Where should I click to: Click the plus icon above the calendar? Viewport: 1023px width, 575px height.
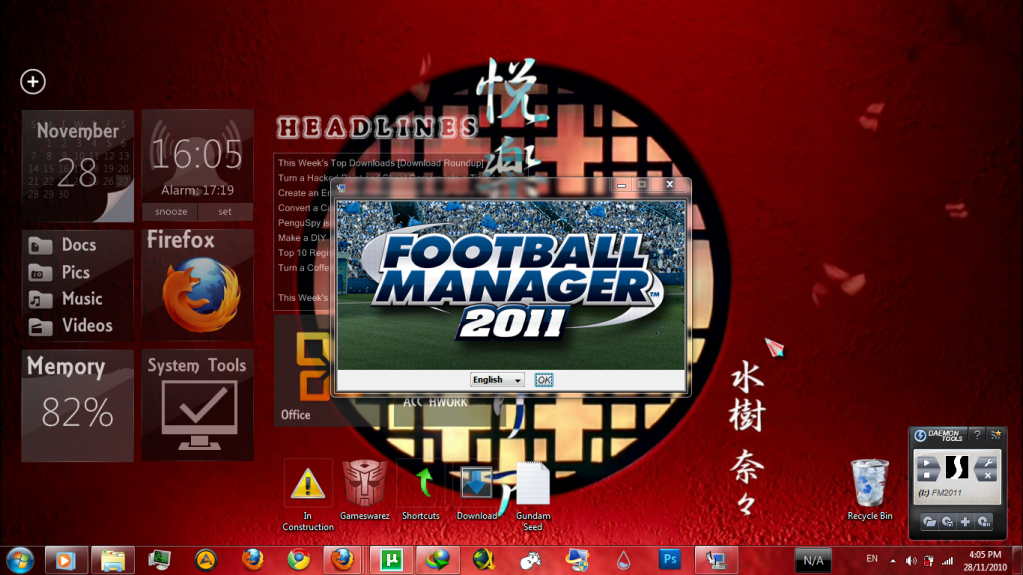pos(33,82)
